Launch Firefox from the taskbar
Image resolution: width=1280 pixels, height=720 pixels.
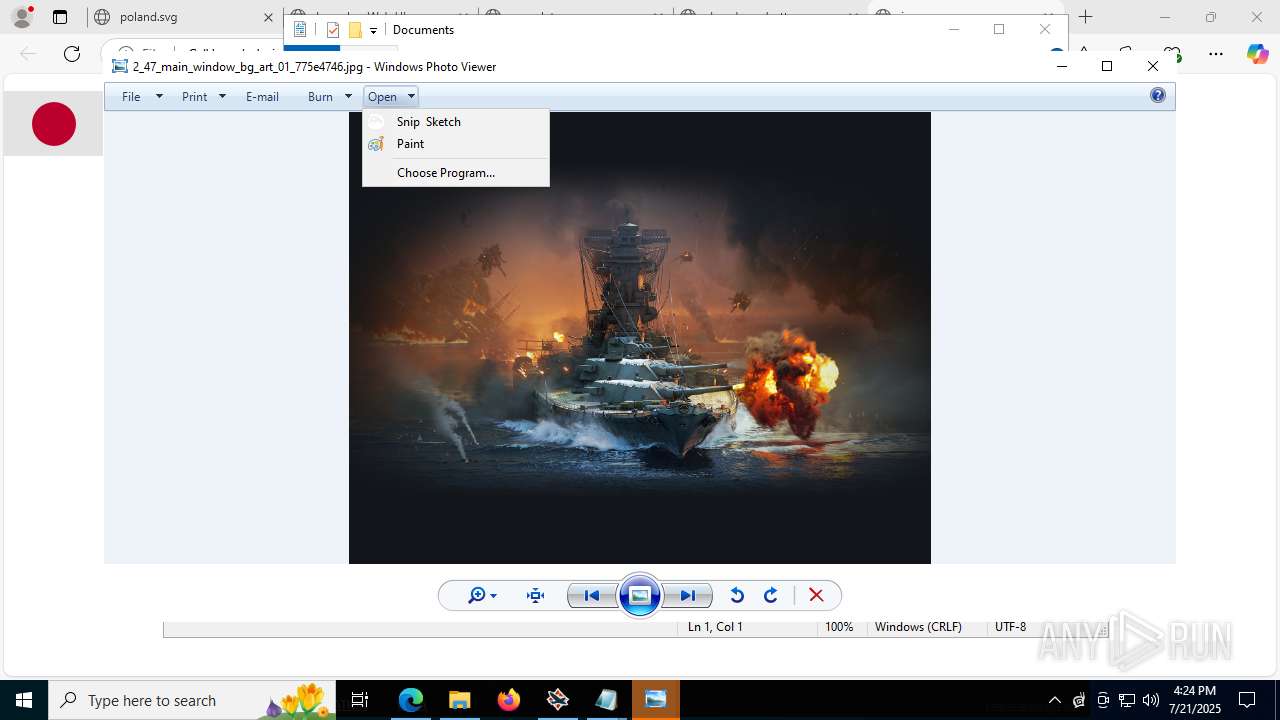tap(509, 700)
